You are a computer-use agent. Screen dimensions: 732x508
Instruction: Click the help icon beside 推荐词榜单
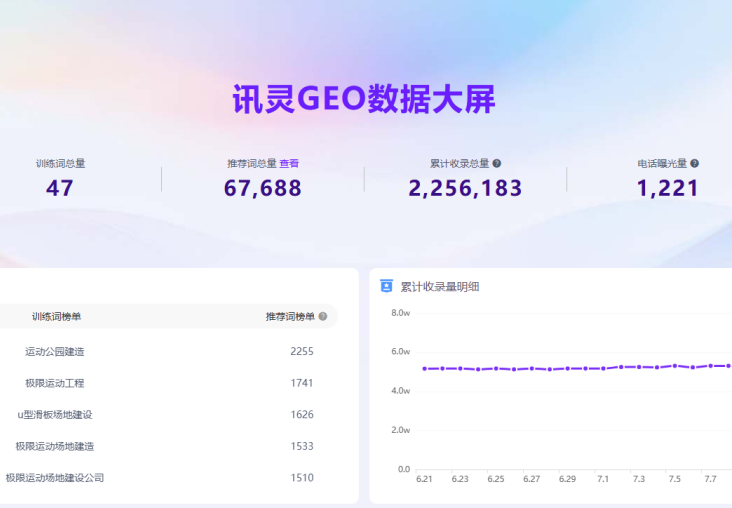tap(323, 317)
